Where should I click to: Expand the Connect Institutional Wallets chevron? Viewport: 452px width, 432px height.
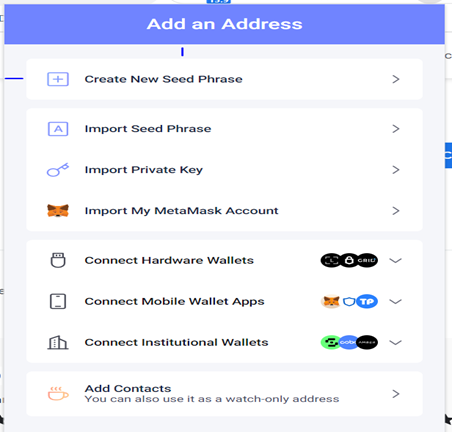pos(395,342)
